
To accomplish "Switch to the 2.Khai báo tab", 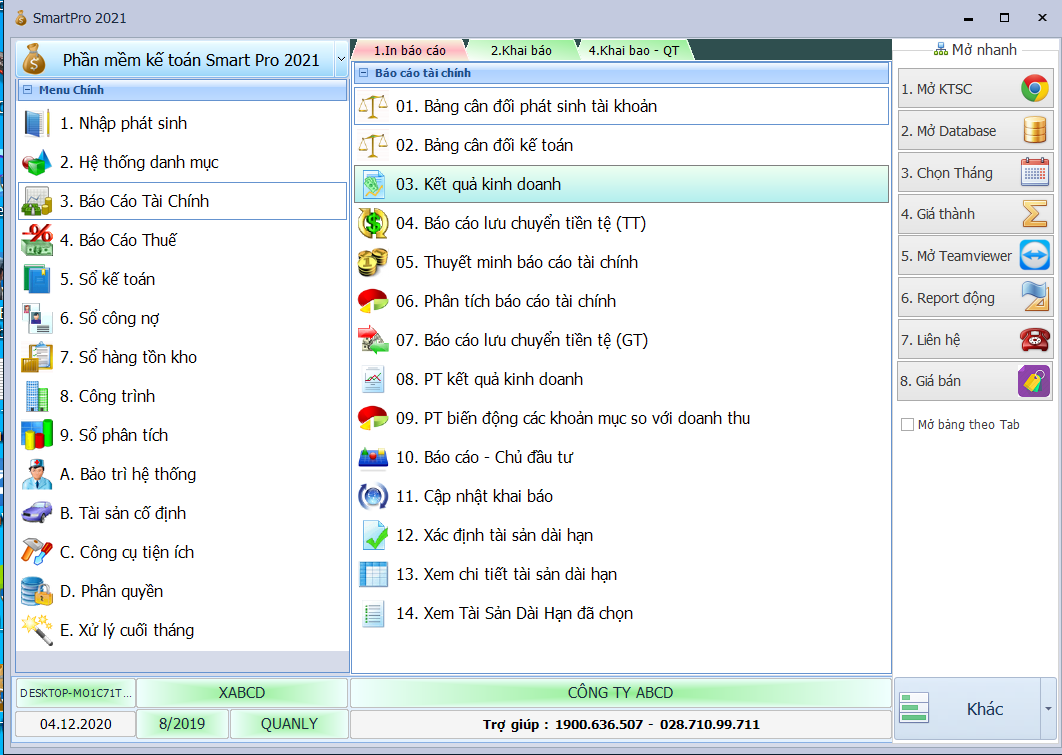I will (521, 50).
